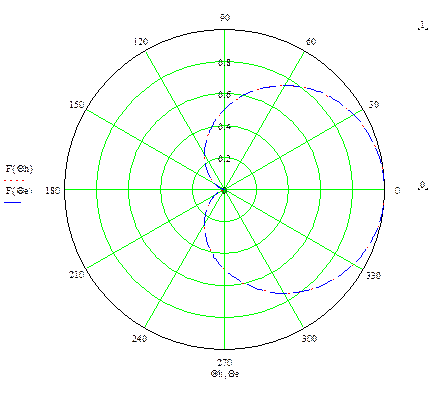Viewport: 436px width, 393px height.
Task: Click the 60 degree angle label
Action: point(311,41)
